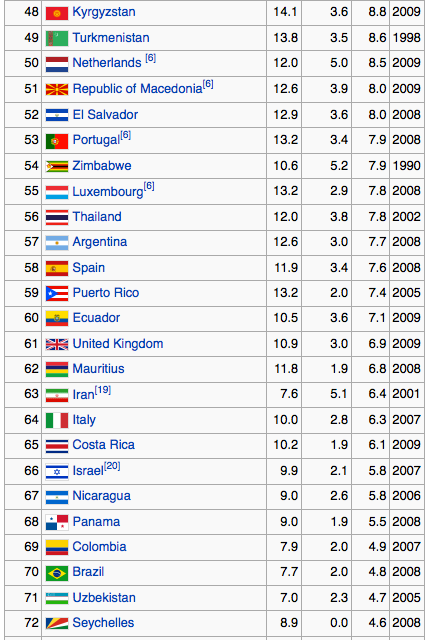Image resolution: width=428 pixels, height=640 pixels.
Task: Click the Panama flag icon
Action: pos(57,522)
